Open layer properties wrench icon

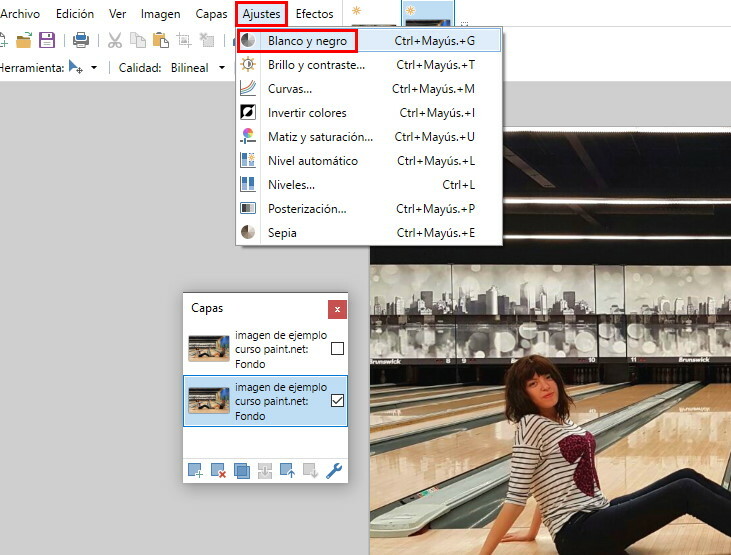(334, 470)
